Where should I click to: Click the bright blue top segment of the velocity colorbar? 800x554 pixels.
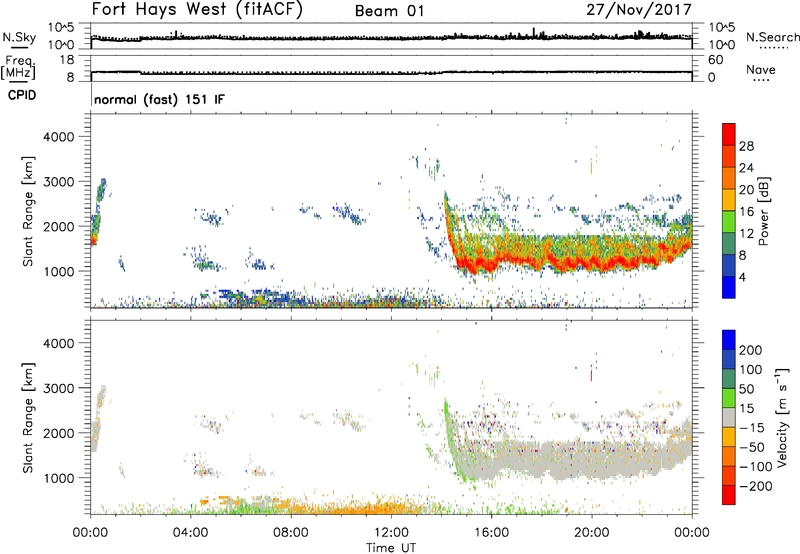pyautogui.click(x=729, y=340)
